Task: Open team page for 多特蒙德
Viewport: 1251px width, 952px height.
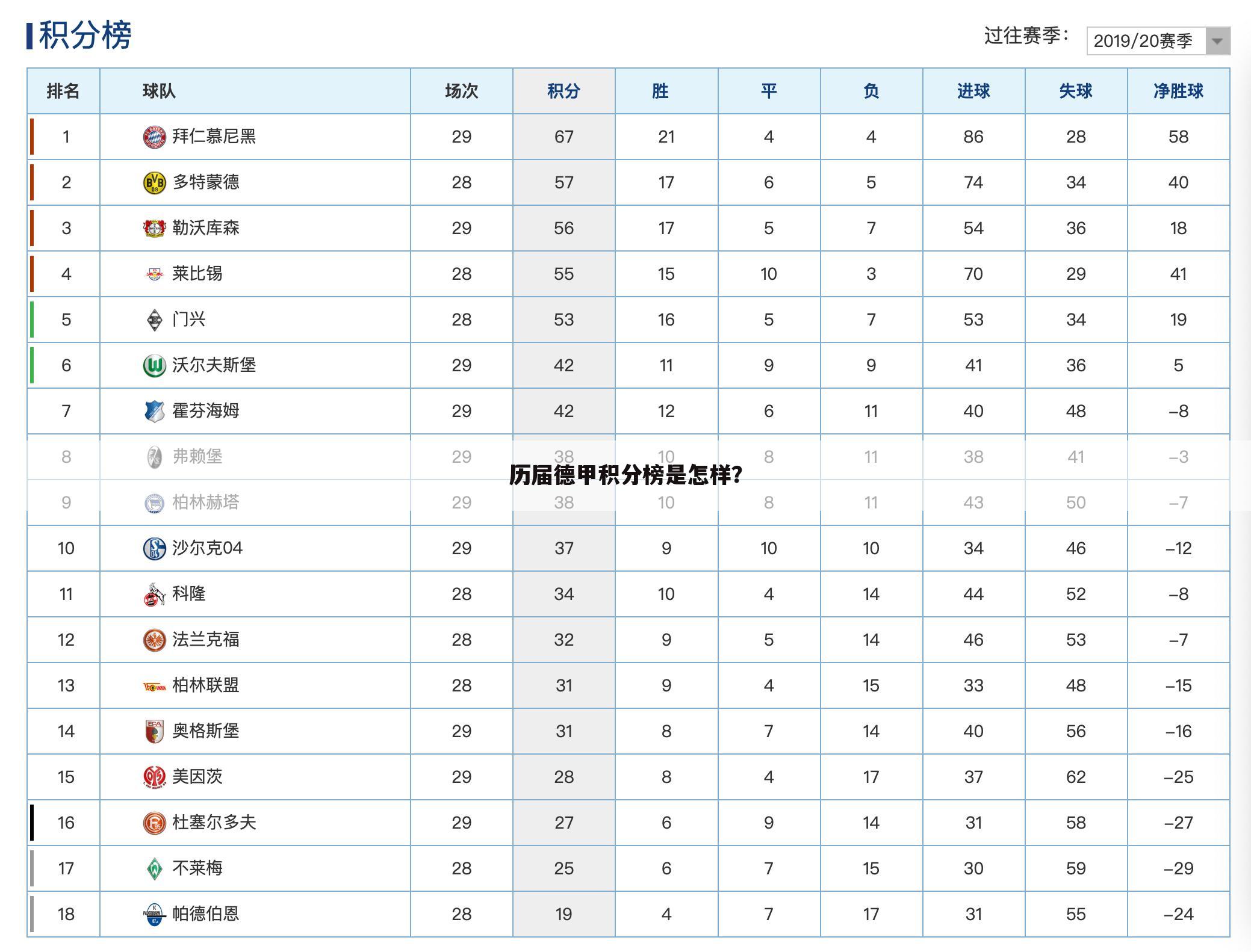Action: [x=206, y=182]
